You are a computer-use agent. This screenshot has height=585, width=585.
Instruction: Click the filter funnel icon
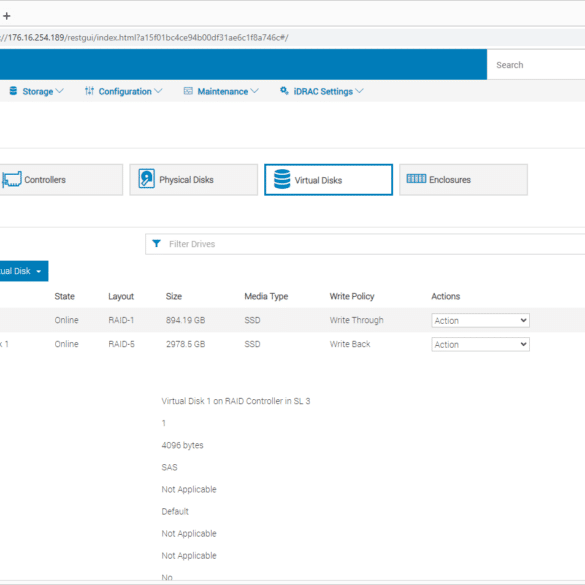(156, 244)
